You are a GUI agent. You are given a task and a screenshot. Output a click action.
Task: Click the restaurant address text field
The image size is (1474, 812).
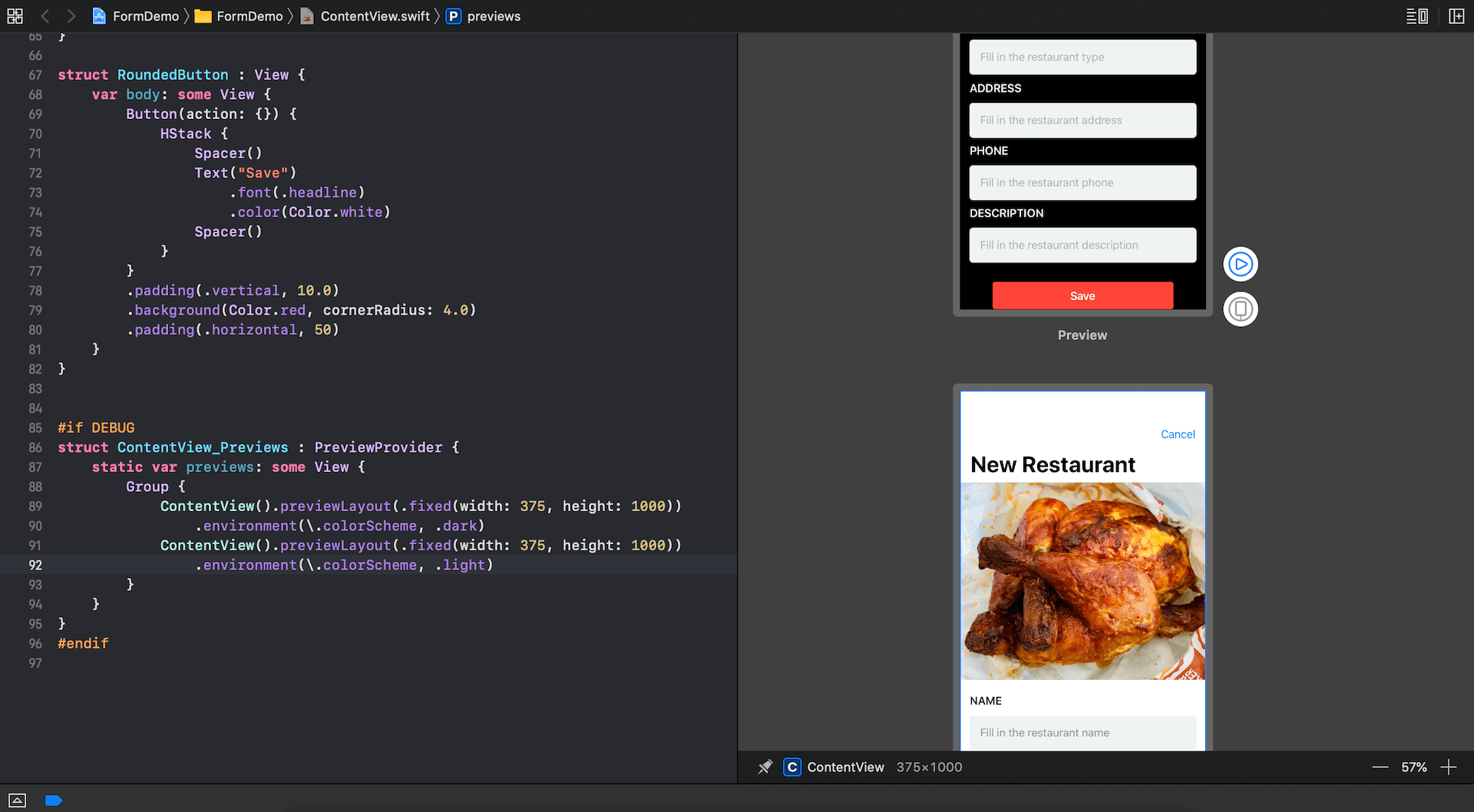tap(1082, 120)
